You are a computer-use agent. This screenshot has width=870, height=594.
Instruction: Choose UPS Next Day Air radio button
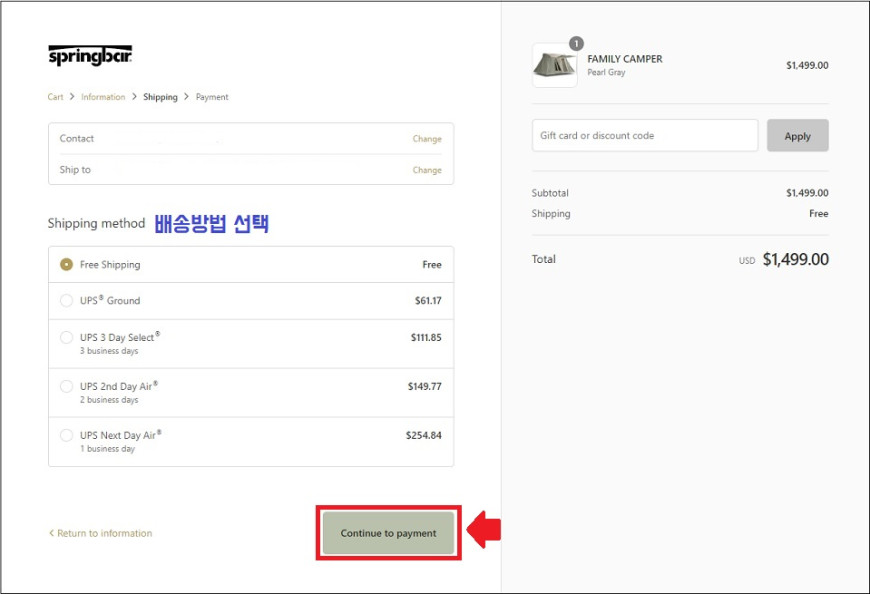[x=66, y=435]
